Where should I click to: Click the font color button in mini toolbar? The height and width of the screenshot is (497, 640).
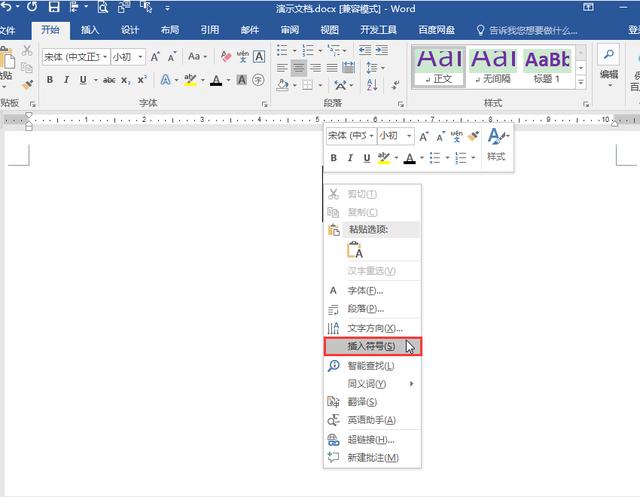(x=410, y=158)
